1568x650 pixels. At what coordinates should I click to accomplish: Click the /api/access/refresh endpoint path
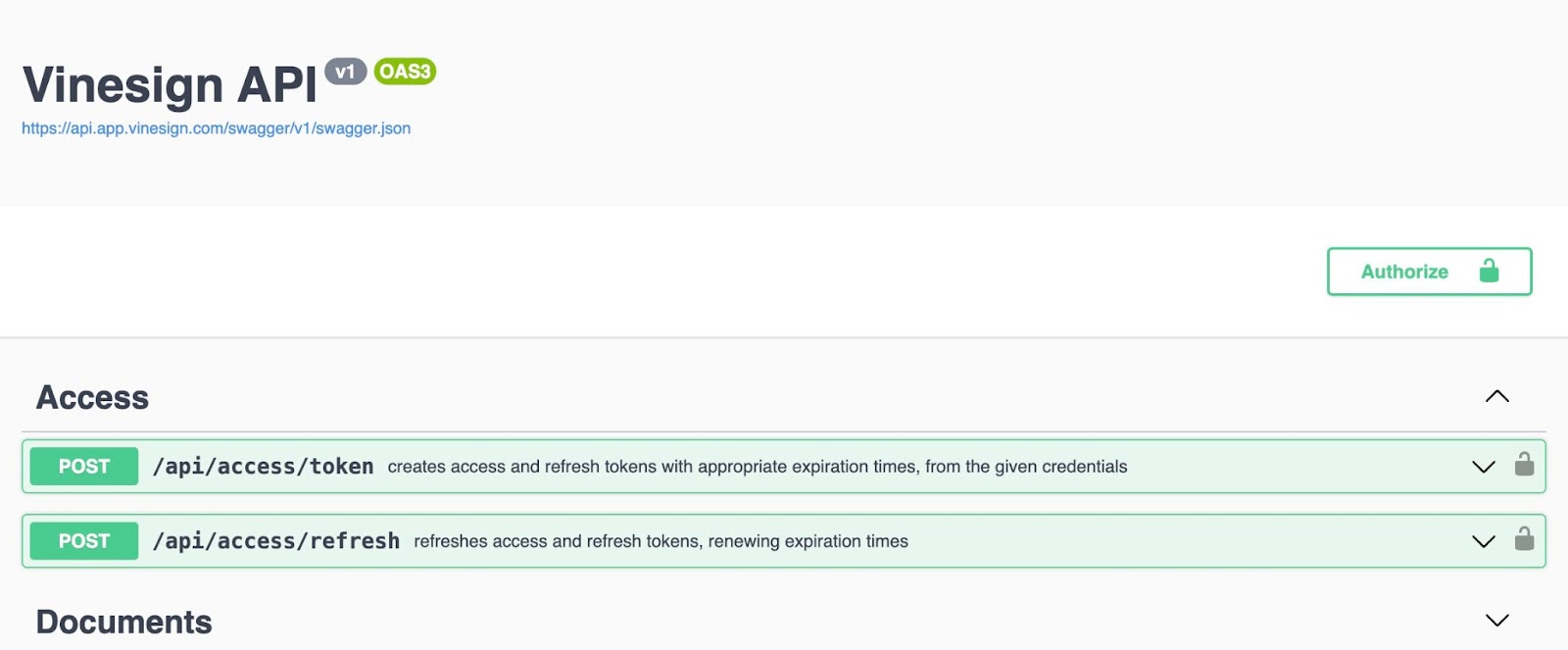tap(275, 541)
